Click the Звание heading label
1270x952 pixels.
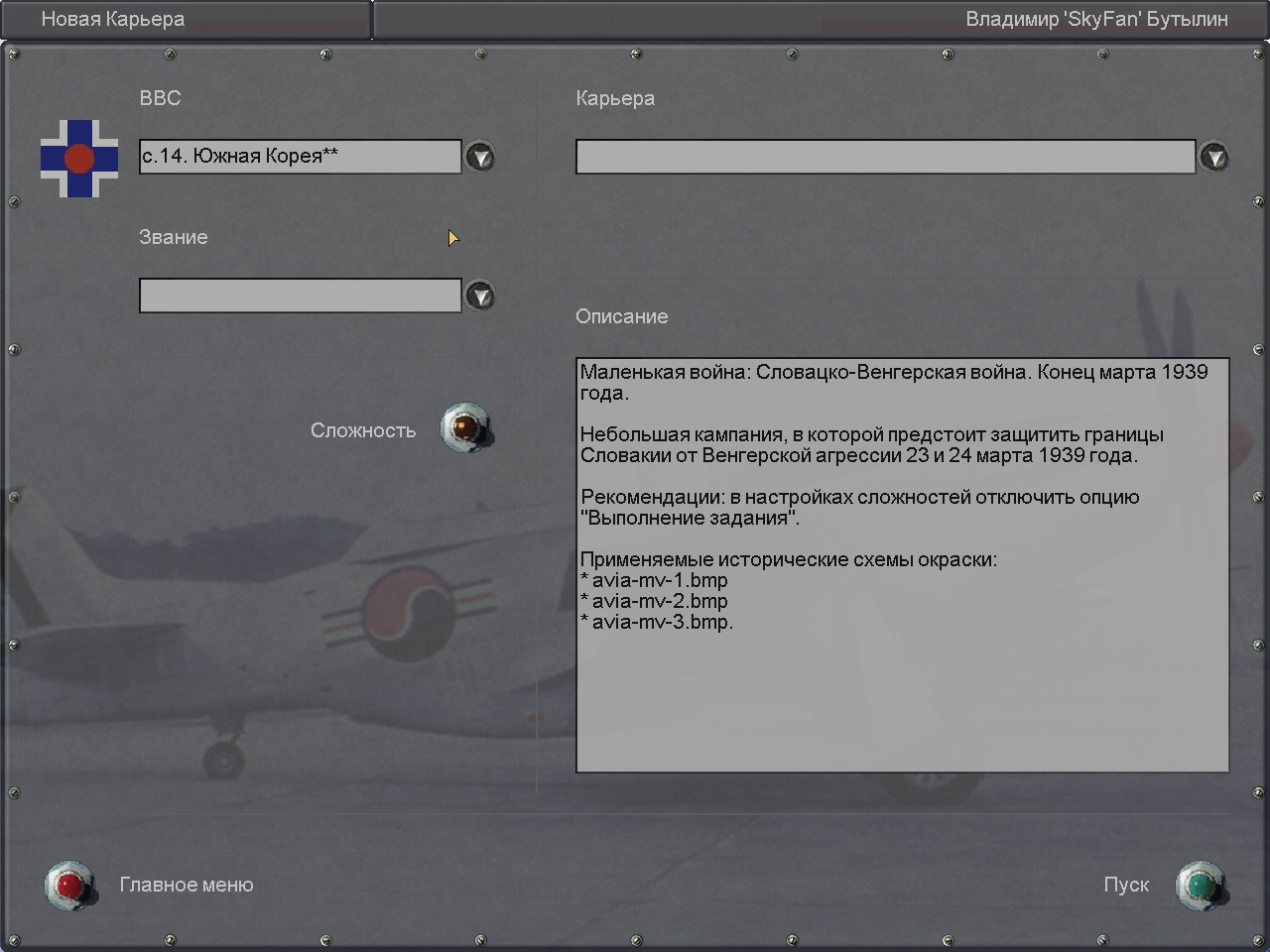(x=174, y=237)
